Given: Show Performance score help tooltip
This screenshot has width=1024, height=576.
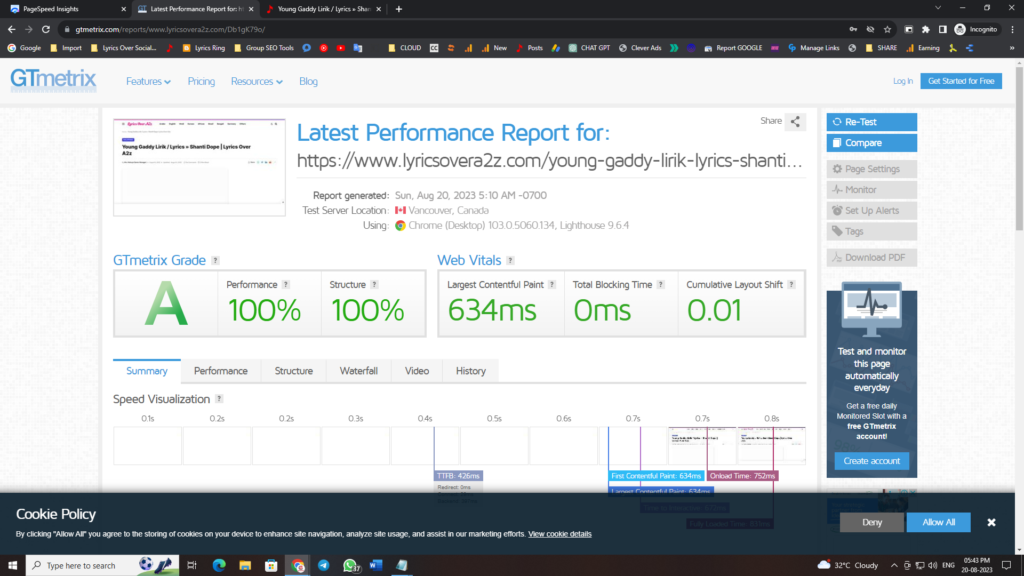Looking at the screenshot, I should click(x=286, y=285).
